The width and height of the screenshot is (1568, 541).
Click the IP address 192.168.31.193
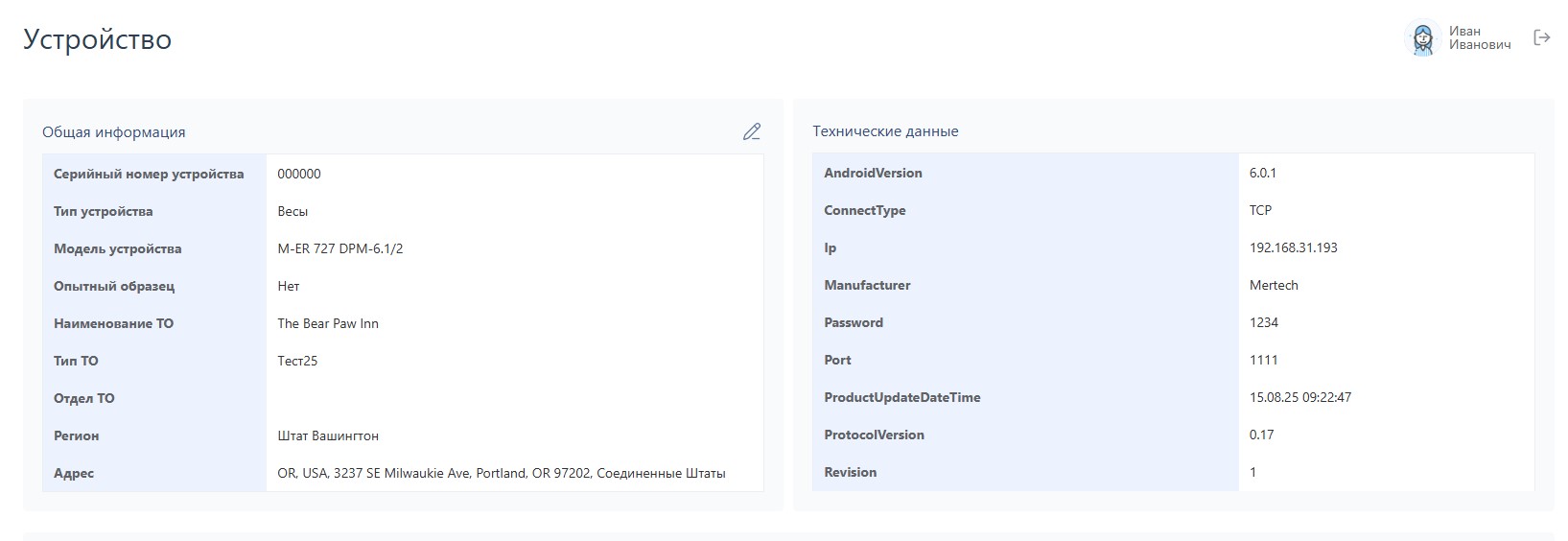coord(1293,247)
